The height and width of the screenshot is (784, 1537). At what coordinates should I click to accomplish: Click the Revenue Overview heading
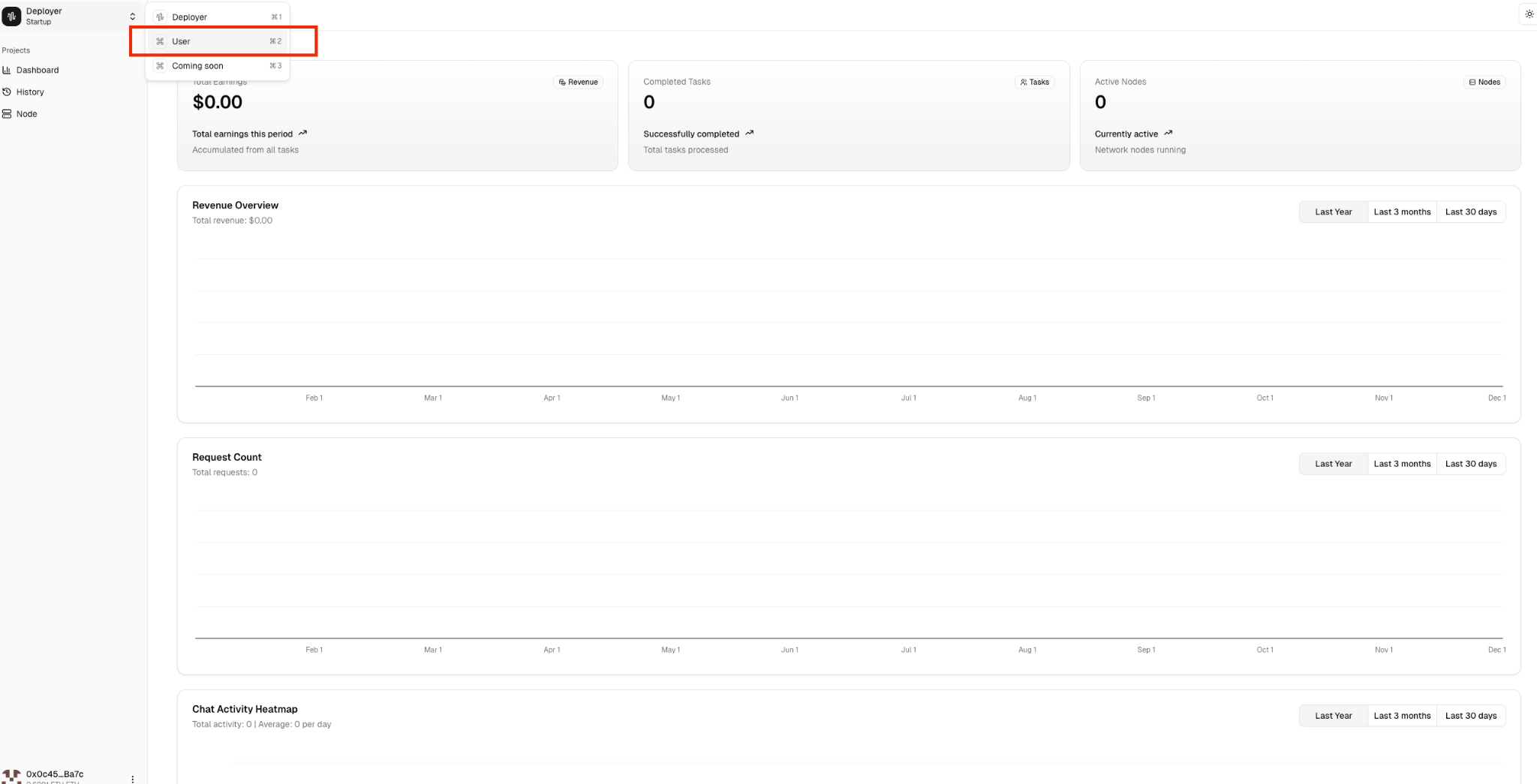click(x=235, y=206)
